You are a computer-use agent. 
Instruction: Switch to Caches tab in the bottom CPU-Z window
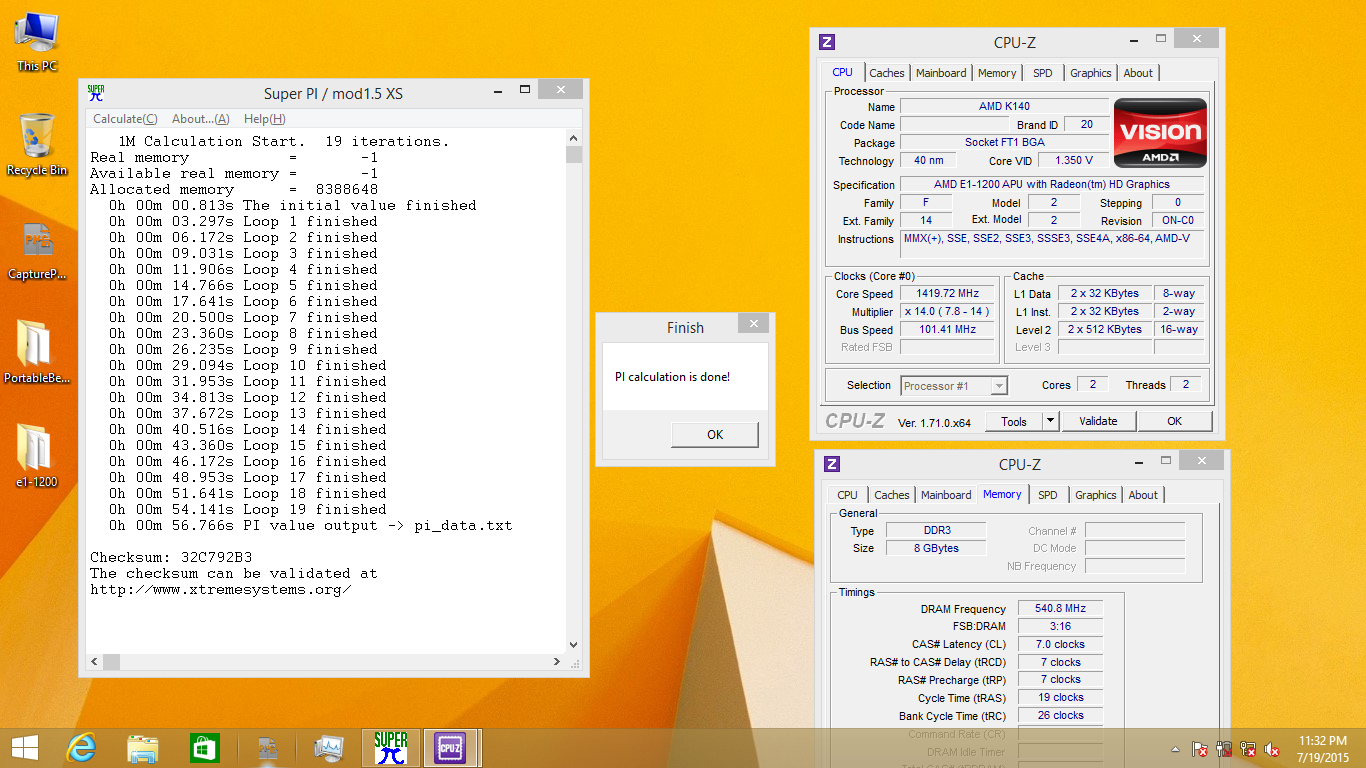tap(892, 495)
